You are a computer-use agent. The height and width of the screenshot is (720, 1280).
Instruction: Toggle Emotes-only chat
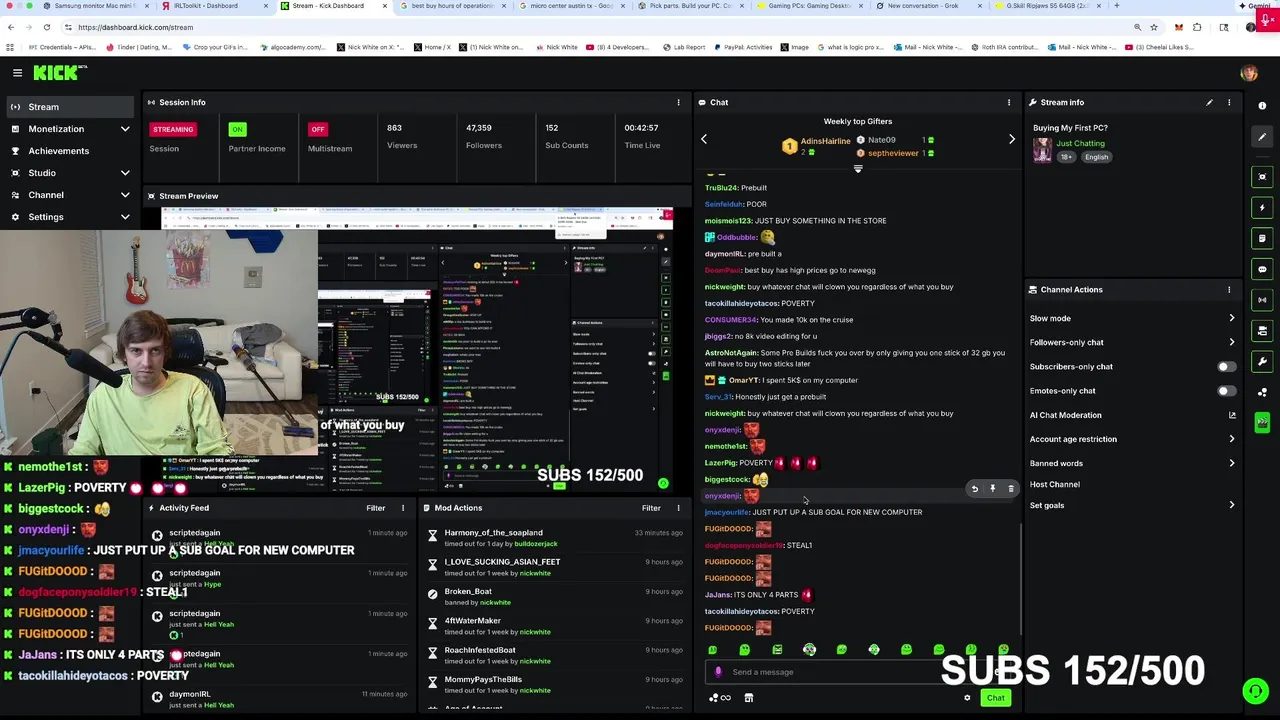[1225, 391]
